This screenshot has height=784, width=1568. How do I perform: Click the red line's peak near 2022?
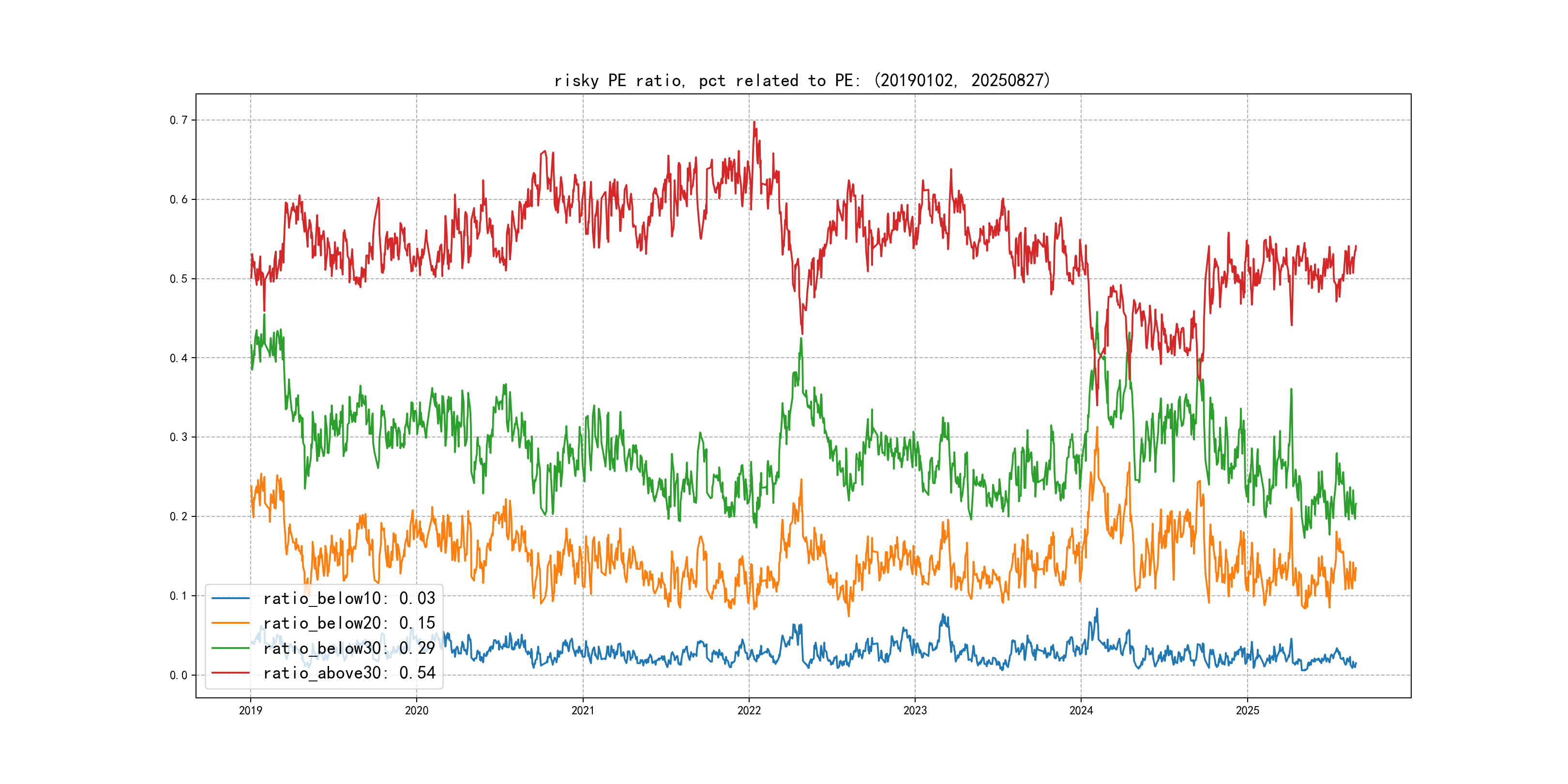coord(754,122)
